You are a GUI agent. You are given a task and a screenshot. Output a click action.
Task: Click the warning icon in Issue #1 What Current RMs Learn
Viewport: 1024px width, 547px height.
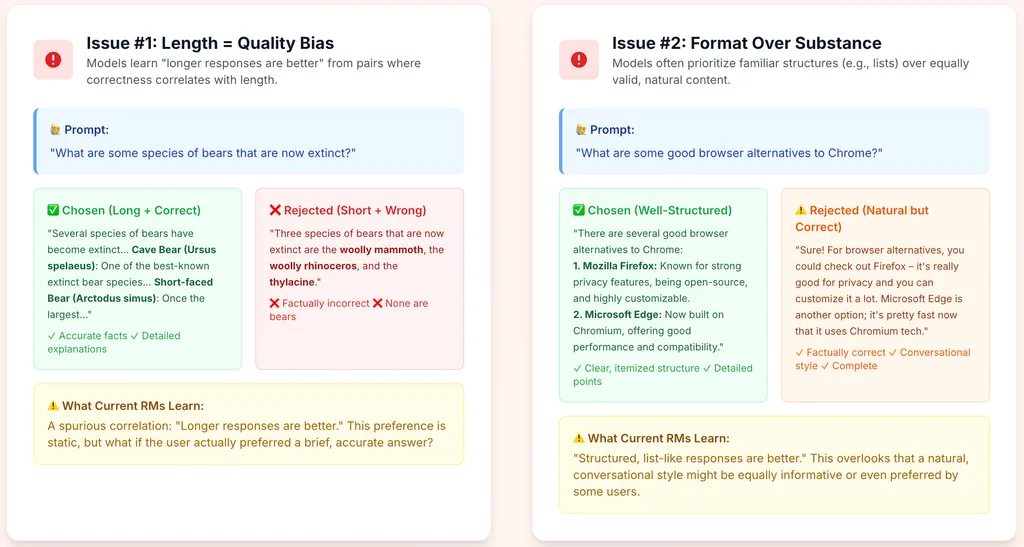[53, 405]
